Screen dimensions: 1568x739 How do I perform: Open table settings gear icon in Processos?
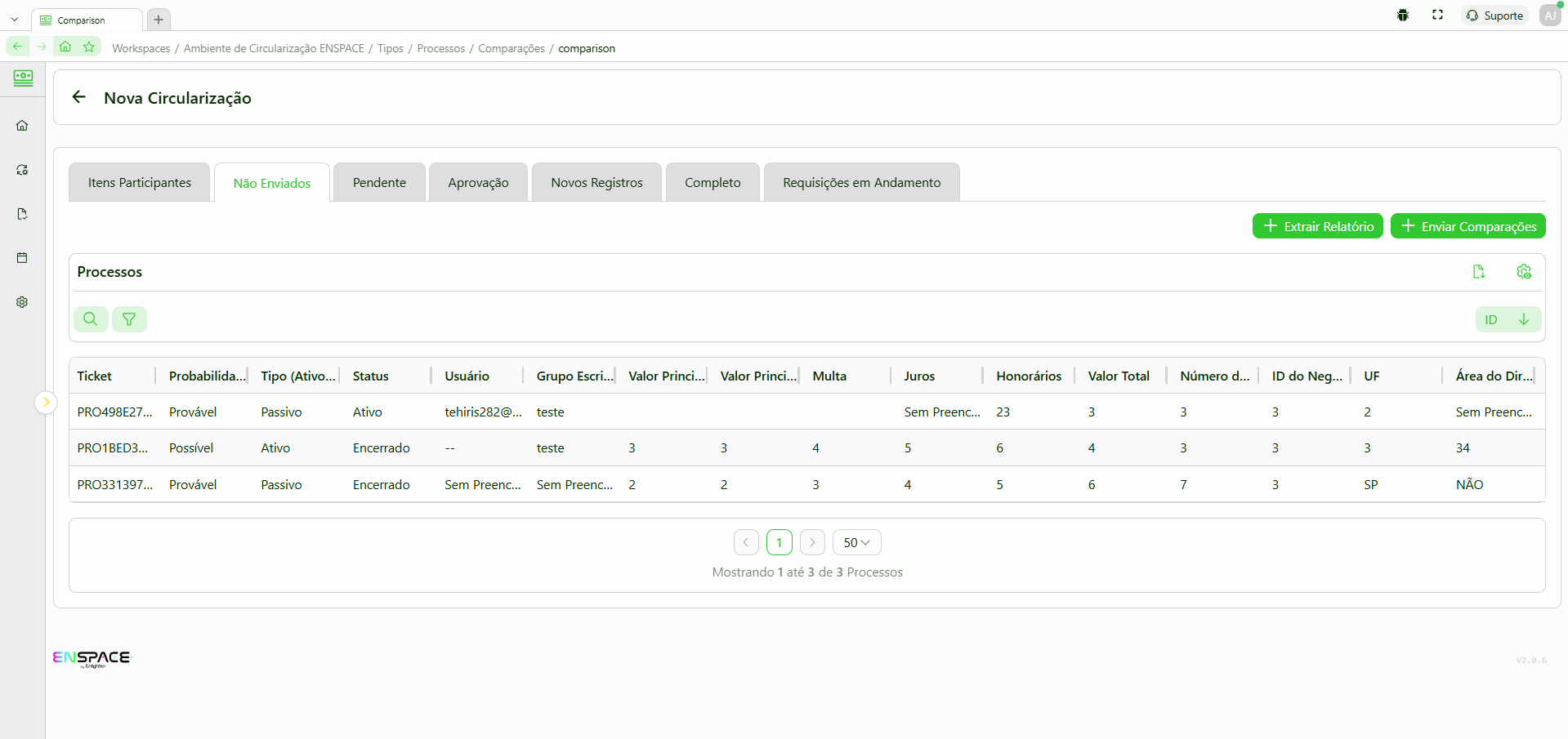(1523, 272)
